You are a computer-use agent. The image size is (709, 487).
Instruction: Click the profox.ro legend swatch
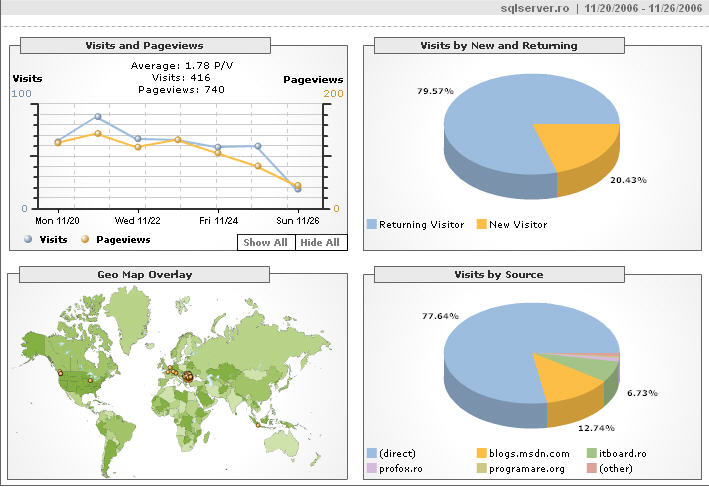point(372,467)
